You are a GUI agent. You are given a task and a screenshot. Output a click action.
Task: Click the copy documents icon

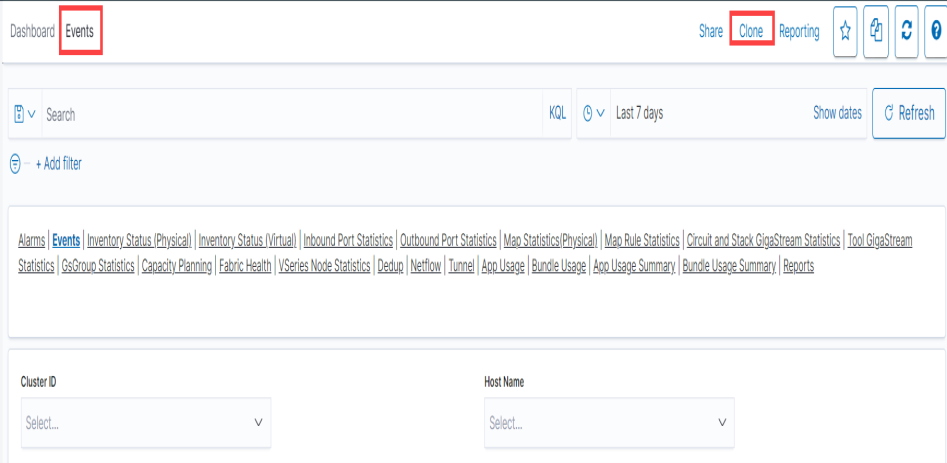pyautogui.click(x=876, y=32)
